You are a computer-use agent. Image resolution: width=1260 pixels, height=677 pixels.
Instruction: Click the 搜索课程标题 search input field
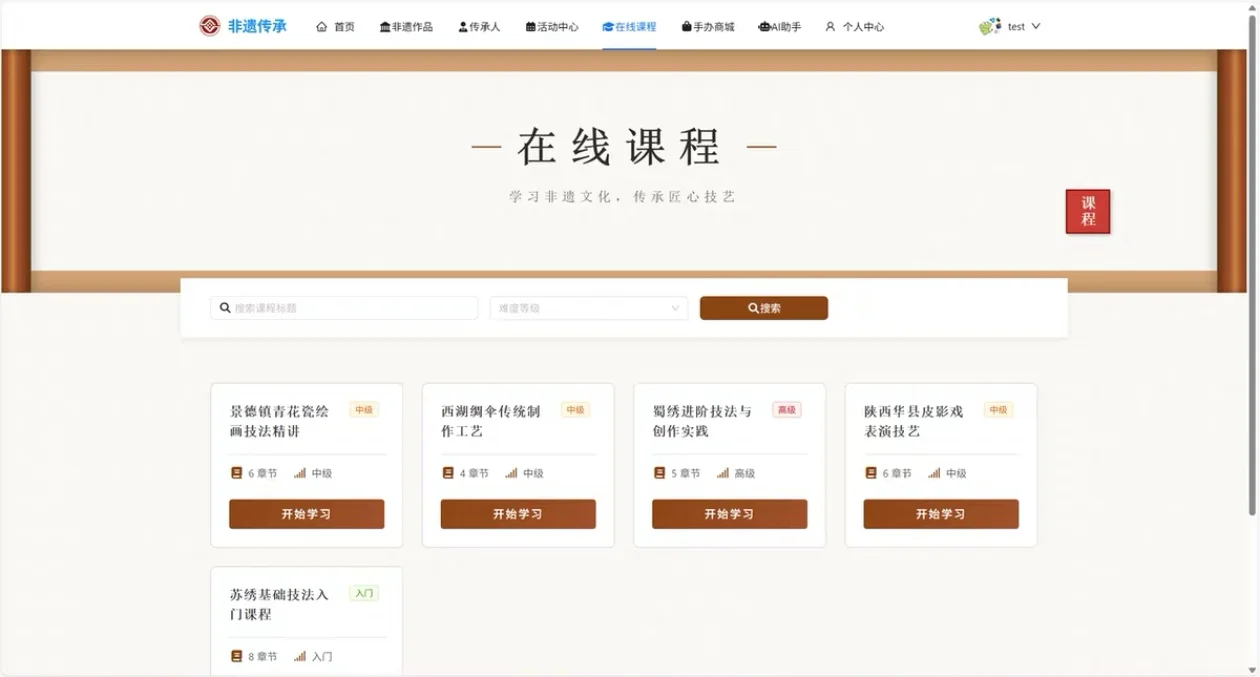click(x=343, y=307)
